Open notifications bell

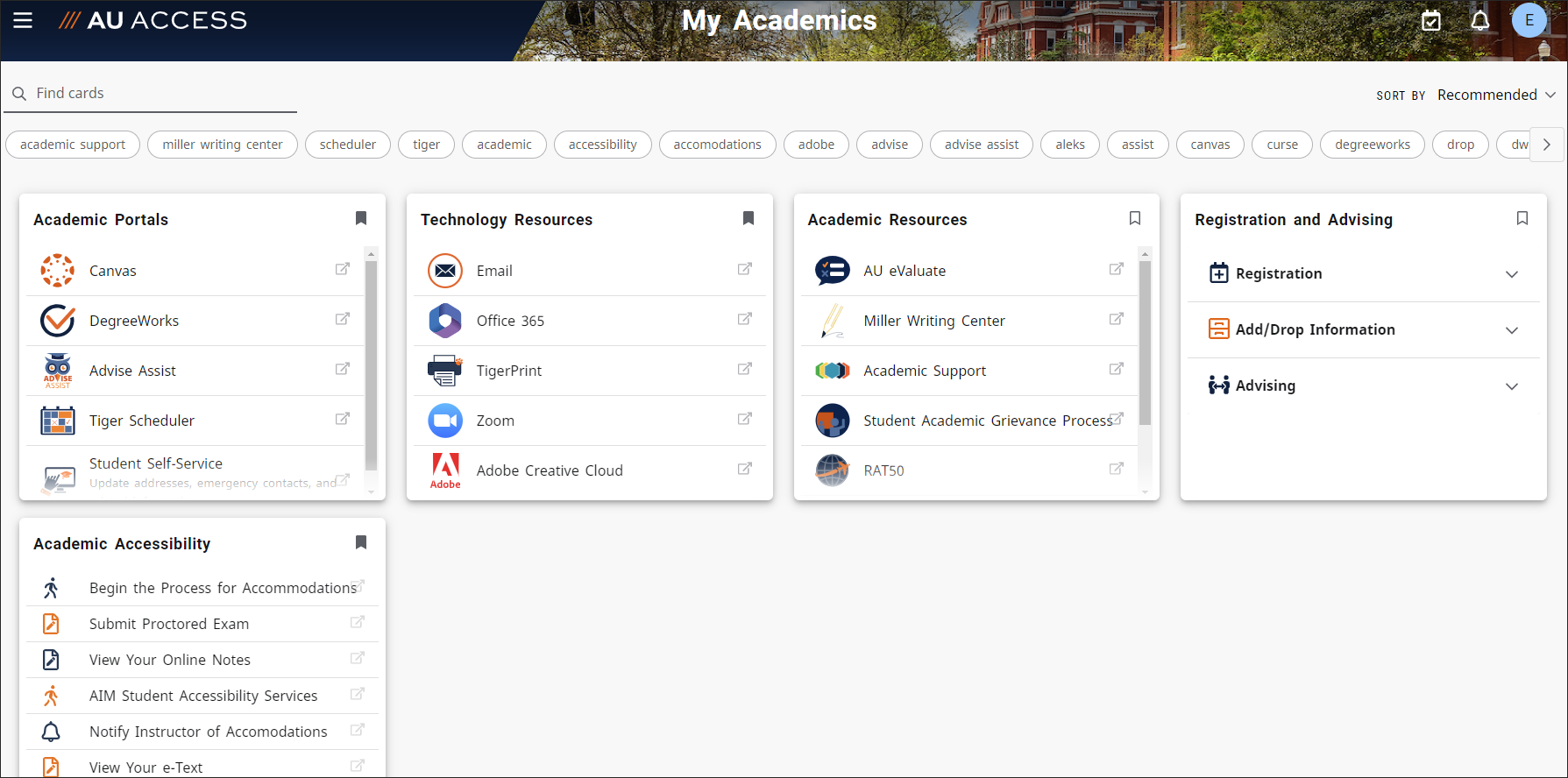[x=1480, y=20]
